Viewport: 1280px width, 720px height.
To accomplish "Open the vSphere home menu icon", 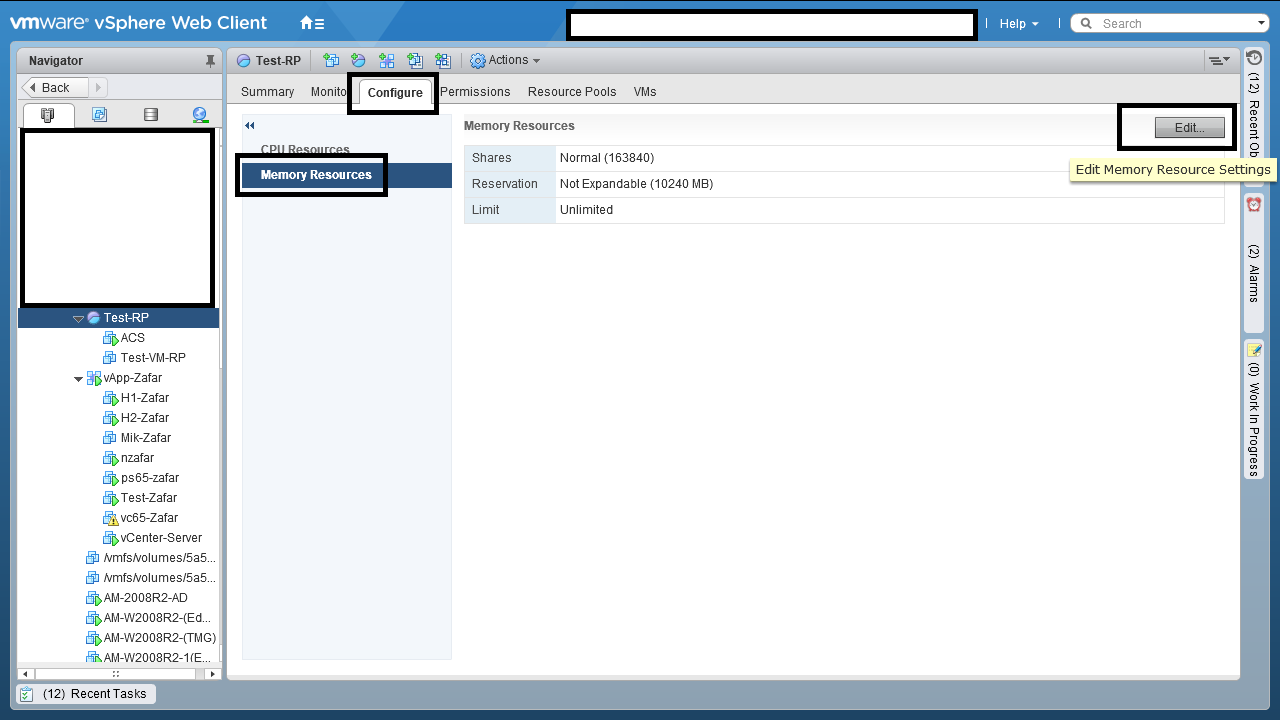I will 312,23.
